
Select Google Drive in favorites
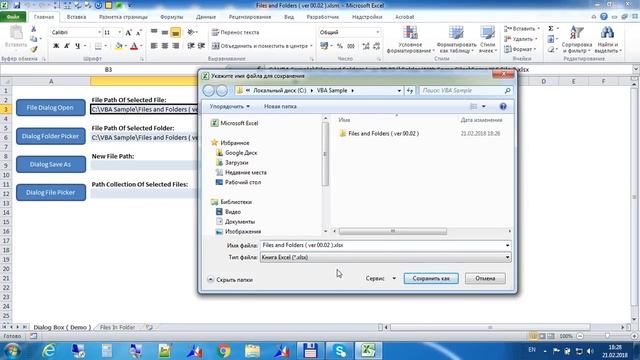[236, 153]
